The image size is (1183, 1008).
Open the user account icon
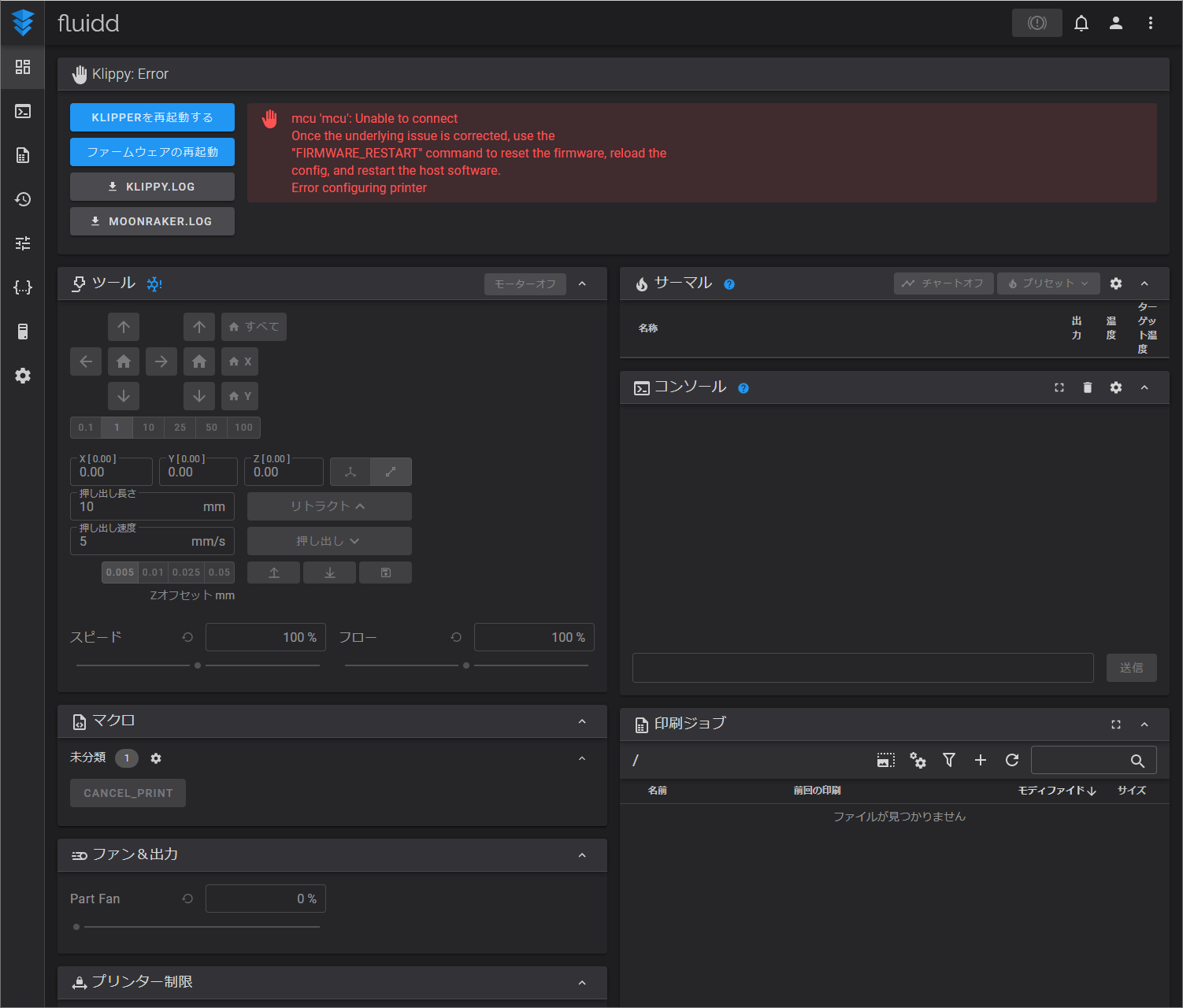pos(1116,23)
